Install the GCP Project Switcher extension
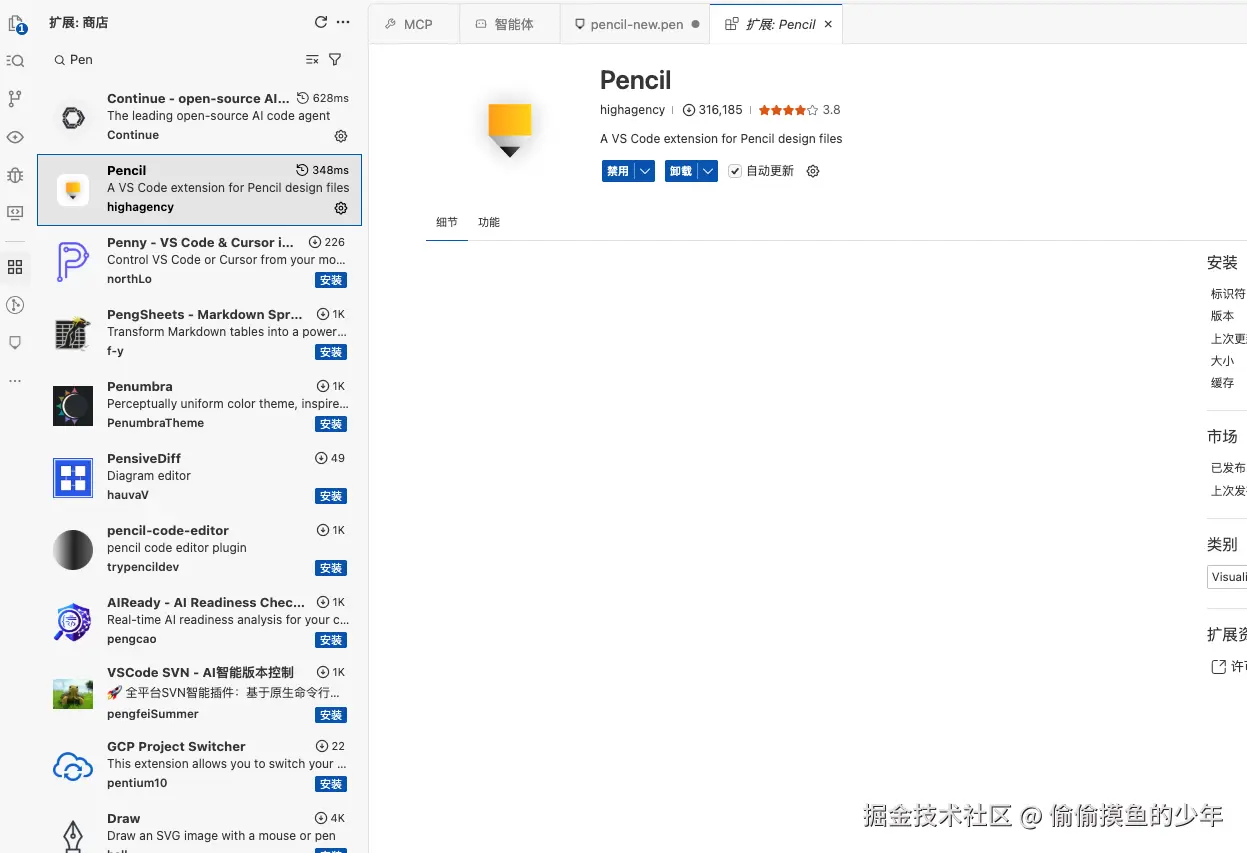Viewport: 1247px width, 853px height. (331, 784)
